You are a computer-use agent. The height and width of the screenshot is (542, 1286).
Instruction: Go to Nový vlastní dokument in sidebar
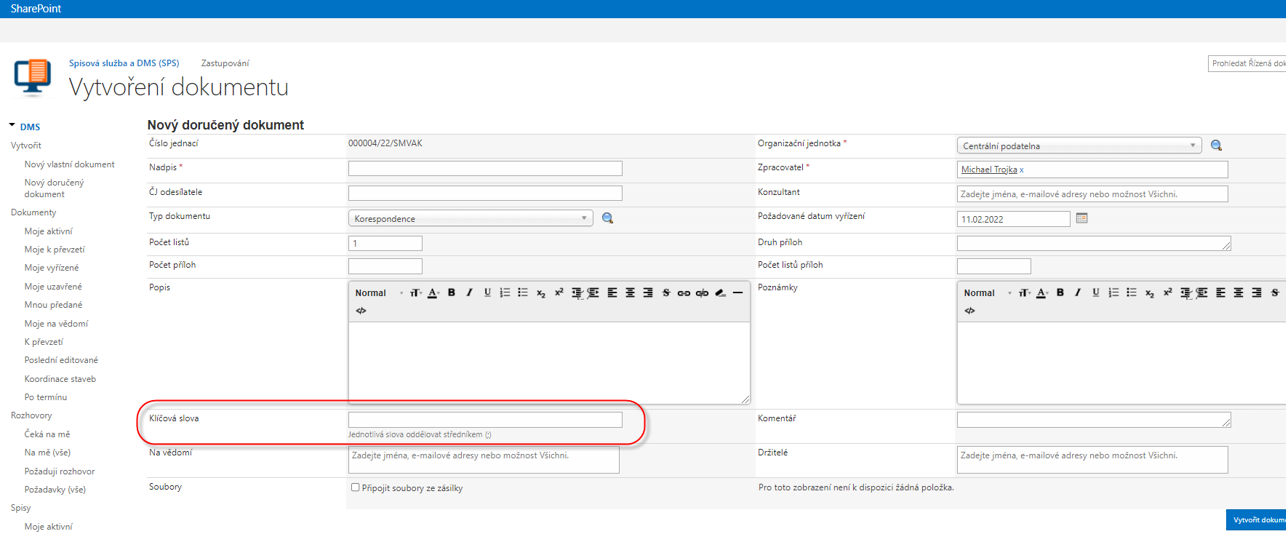pyautogui.click(x=69, y=164)
